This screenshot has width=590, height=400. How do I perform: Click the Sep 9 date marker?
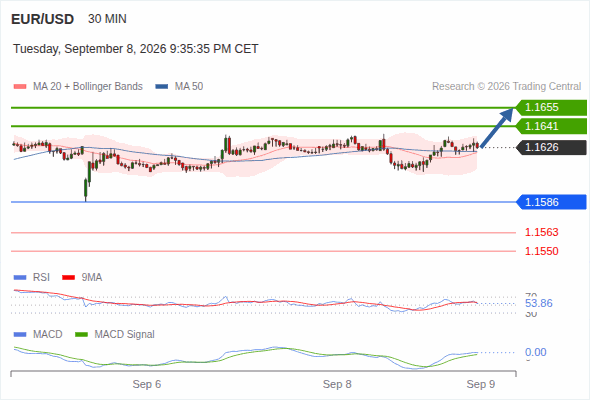click(x=481, y=384)
